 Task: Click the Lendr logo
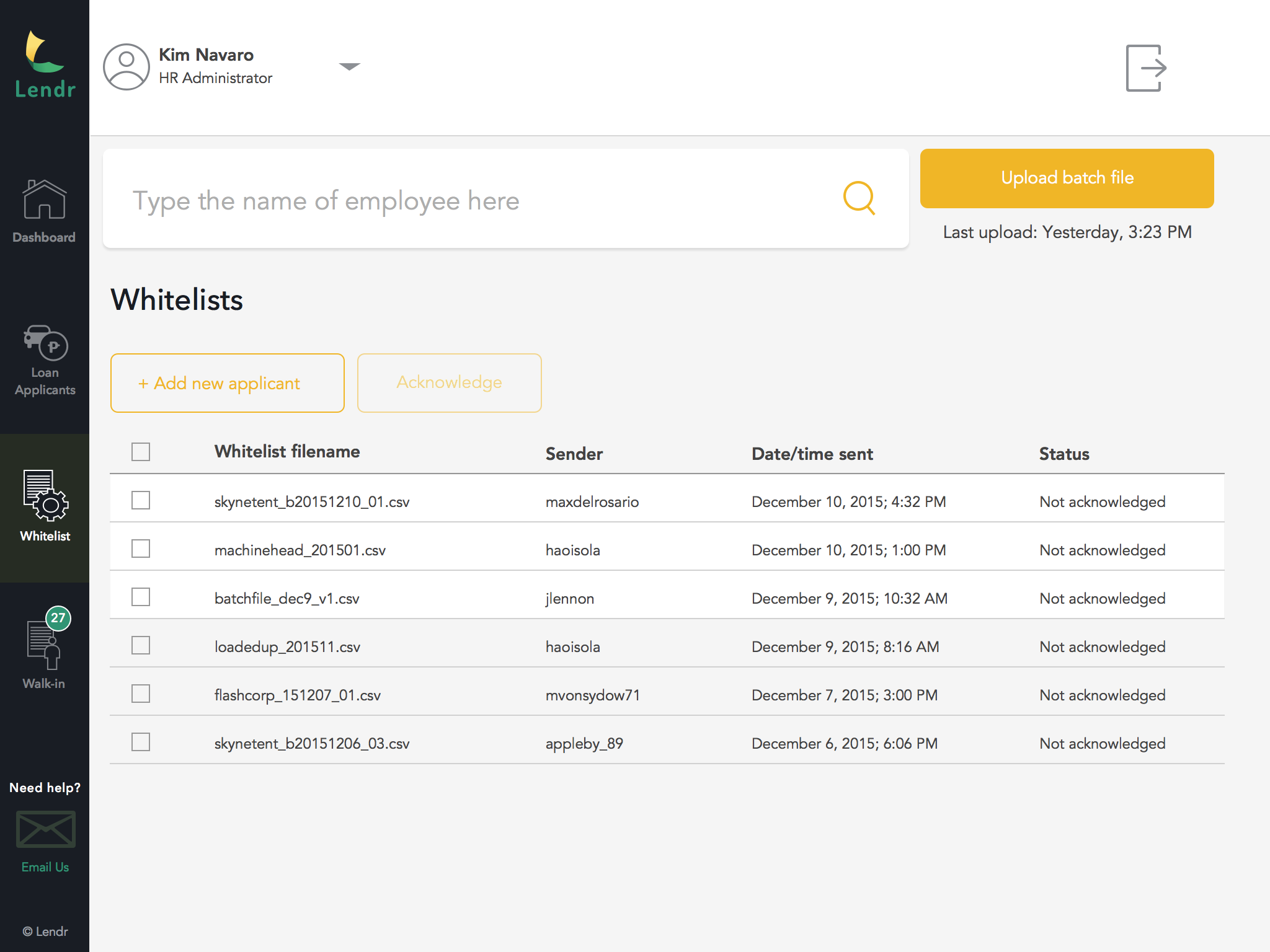tap(45, 64)
